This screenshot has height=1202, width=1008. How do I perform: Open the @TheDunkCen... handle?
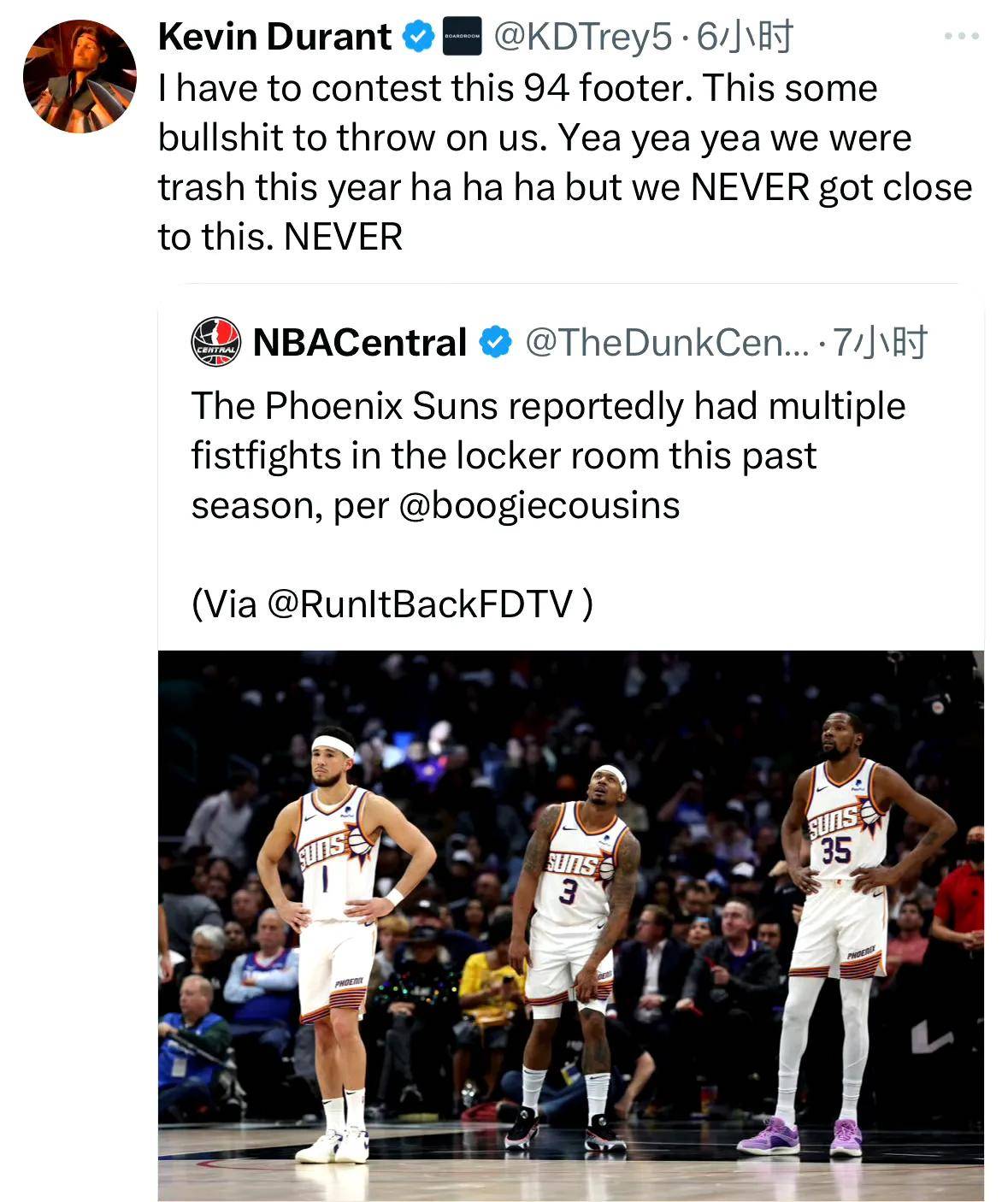coord(665,342)
